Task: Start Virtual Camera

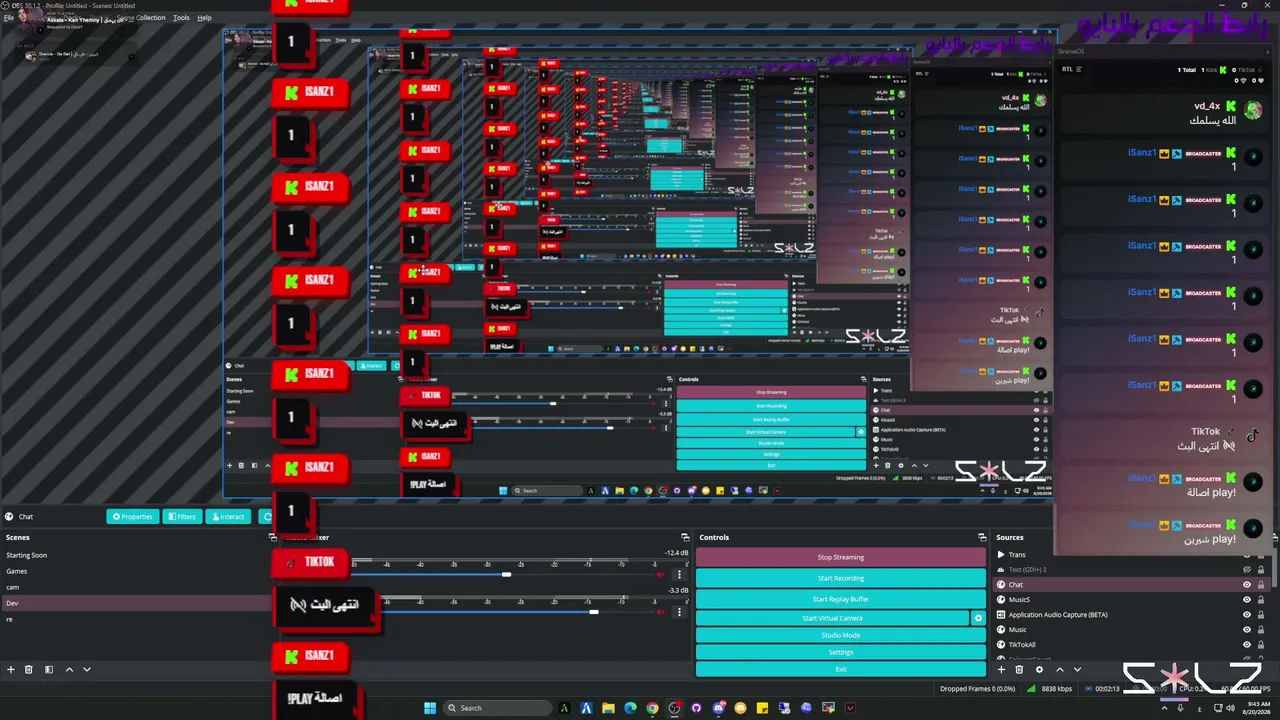Action: pyautogui.click(x=832, y=618)
